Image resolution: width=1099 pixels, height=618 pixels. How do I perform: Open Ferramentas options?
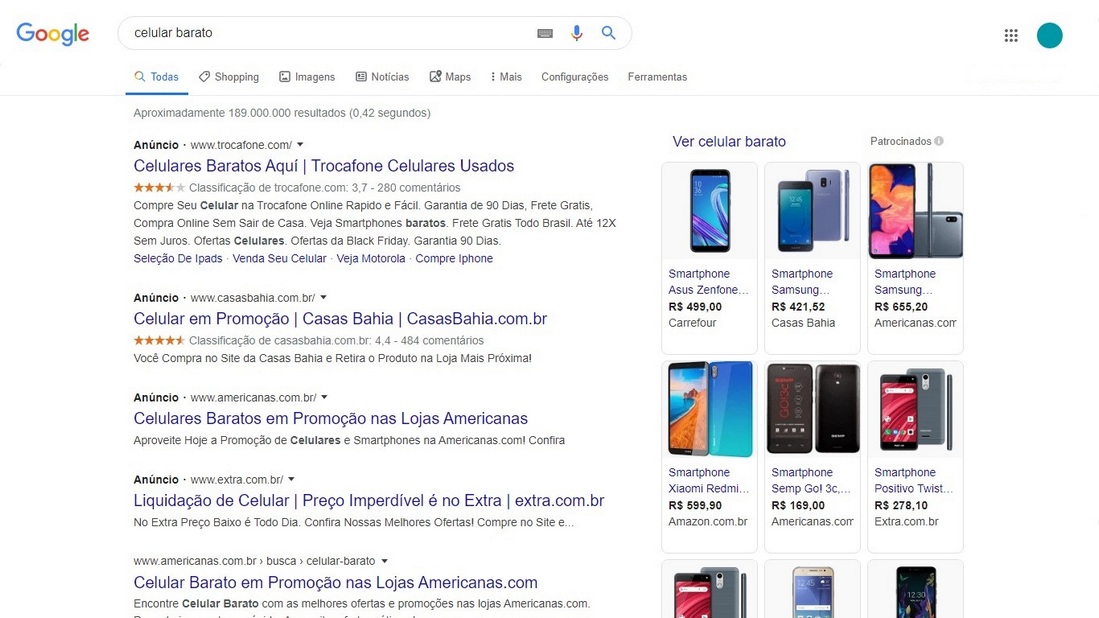point(657,77)
